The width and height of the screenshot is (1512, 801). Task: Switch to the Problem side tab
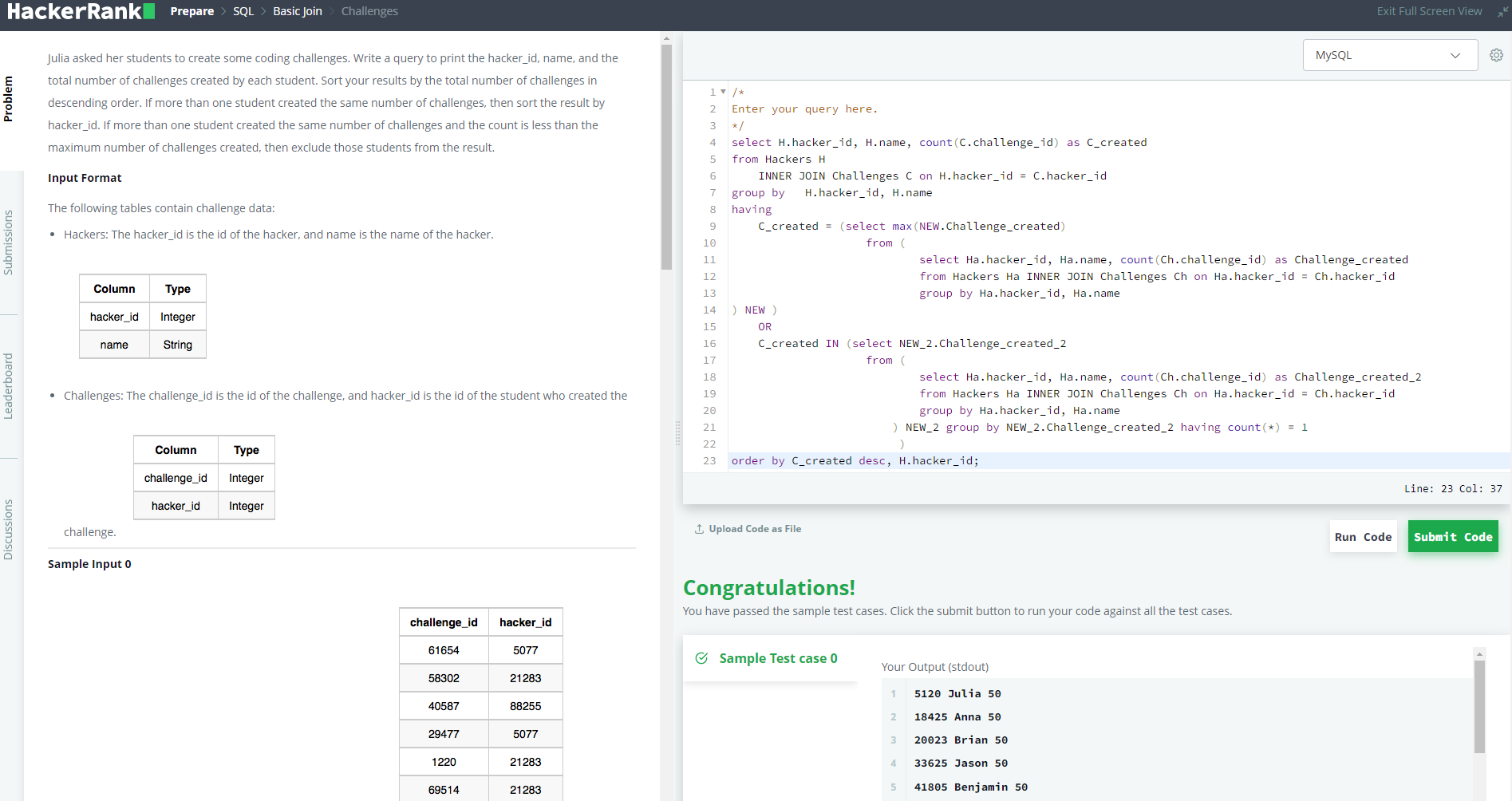[x=9, y=99]
